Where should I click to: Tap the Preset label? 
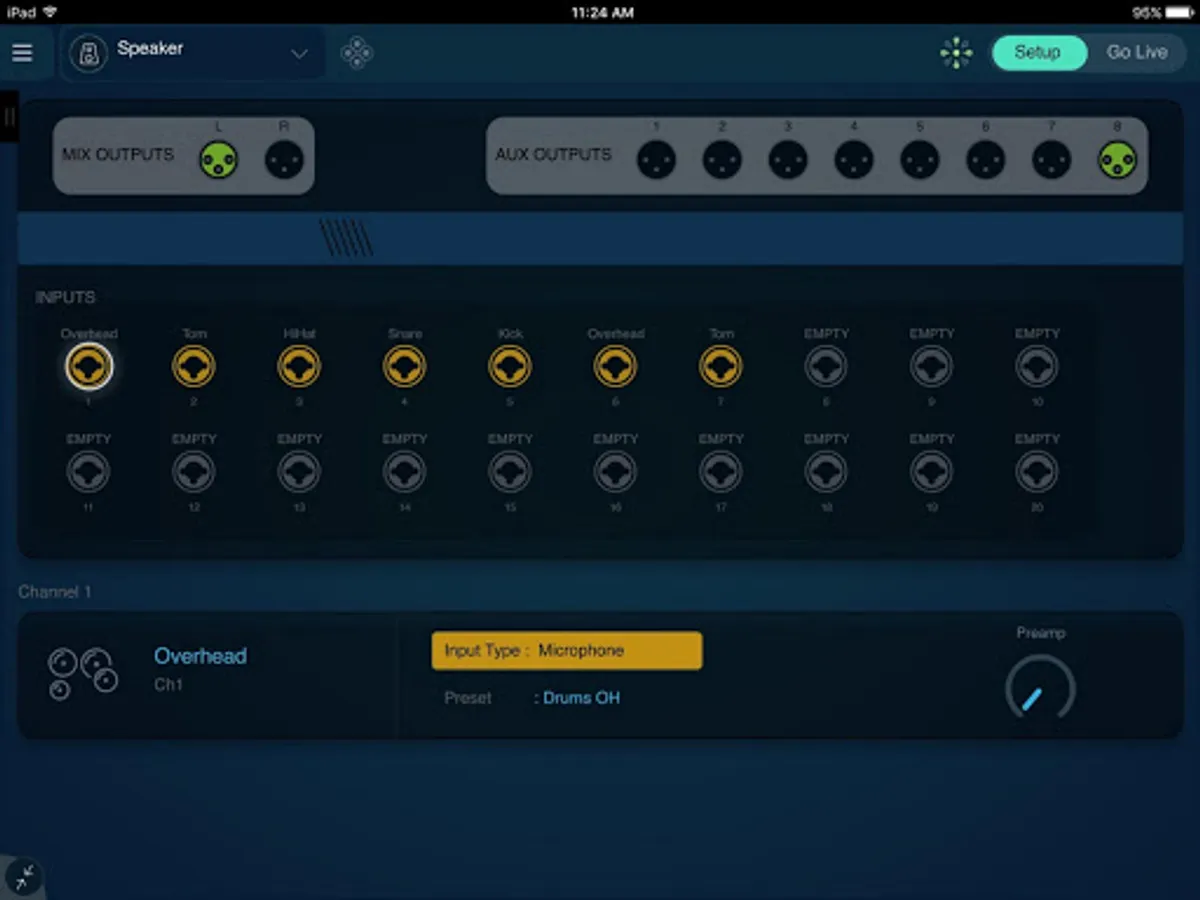pos(468,698)
